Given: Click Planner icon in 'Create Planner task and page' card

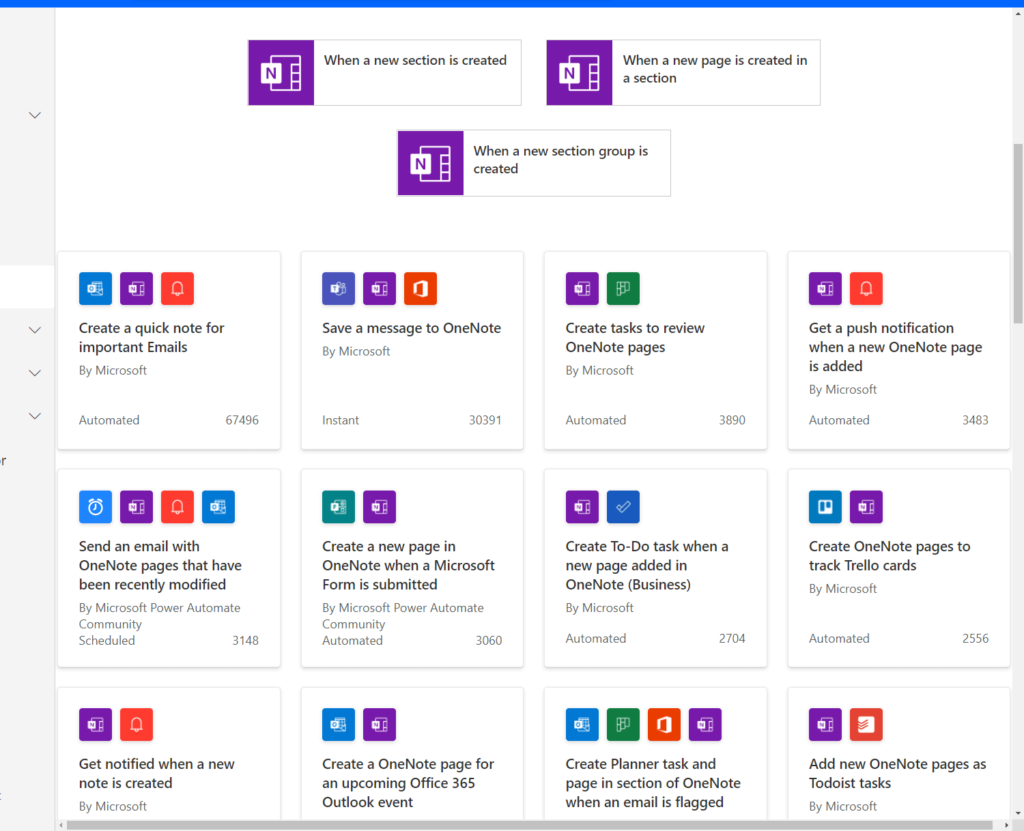Looking at the screenshot, I should click(x=623, y=724).
